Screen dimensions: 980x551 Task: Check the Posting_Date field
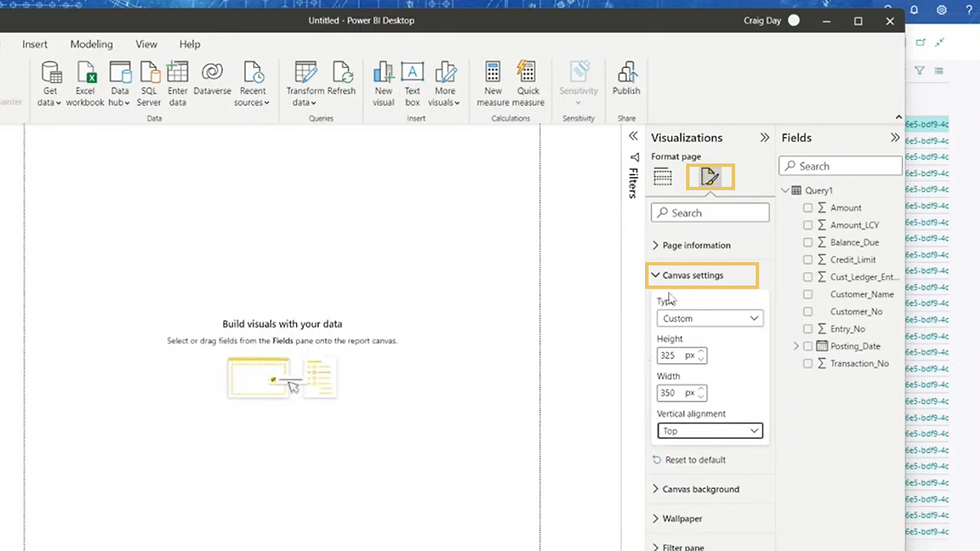(x=808, y=346)
